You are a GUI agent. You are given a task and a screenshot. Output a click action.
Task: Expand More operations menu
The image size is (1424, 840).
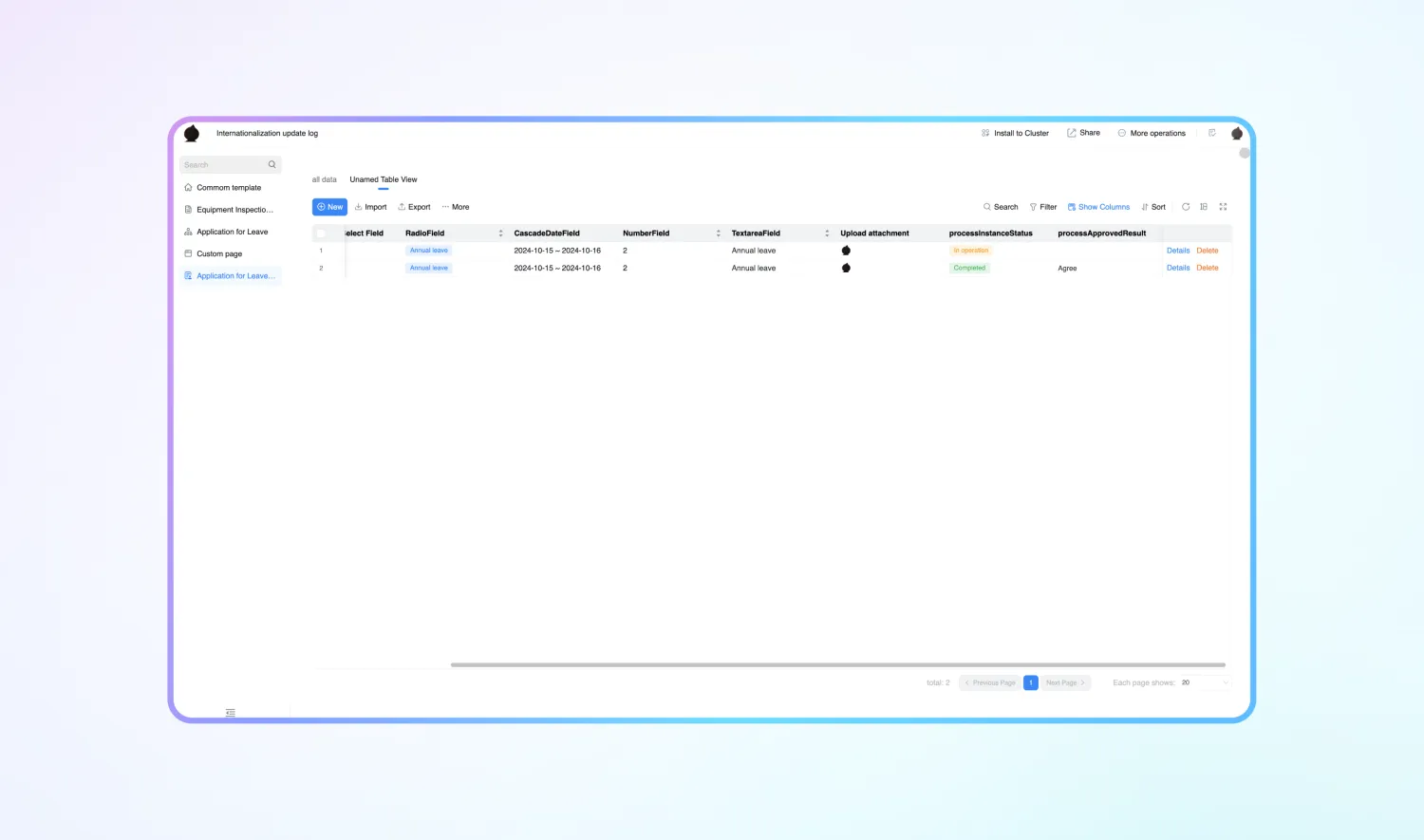tap(1152, 133)
